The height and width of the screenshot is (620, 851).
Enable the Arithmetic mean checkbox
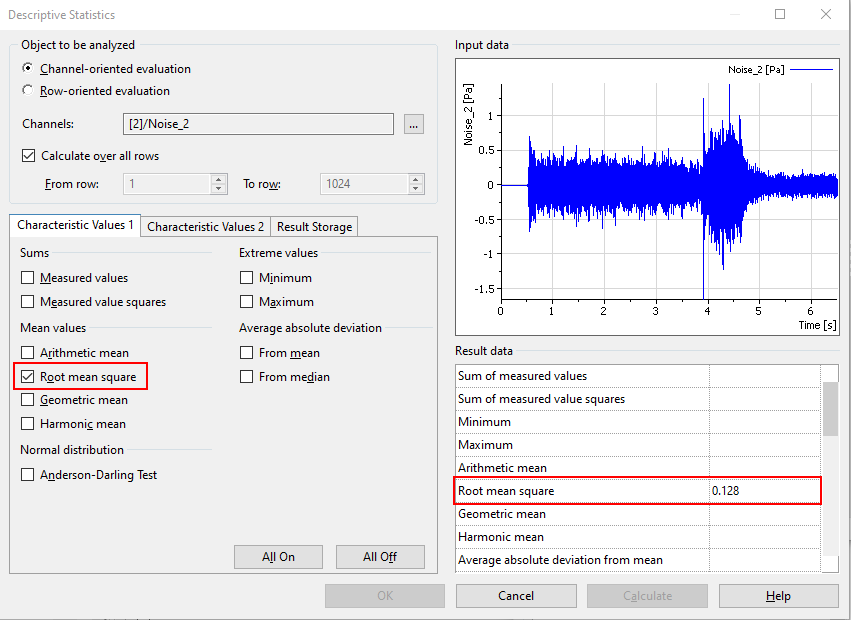pos(28,353)
